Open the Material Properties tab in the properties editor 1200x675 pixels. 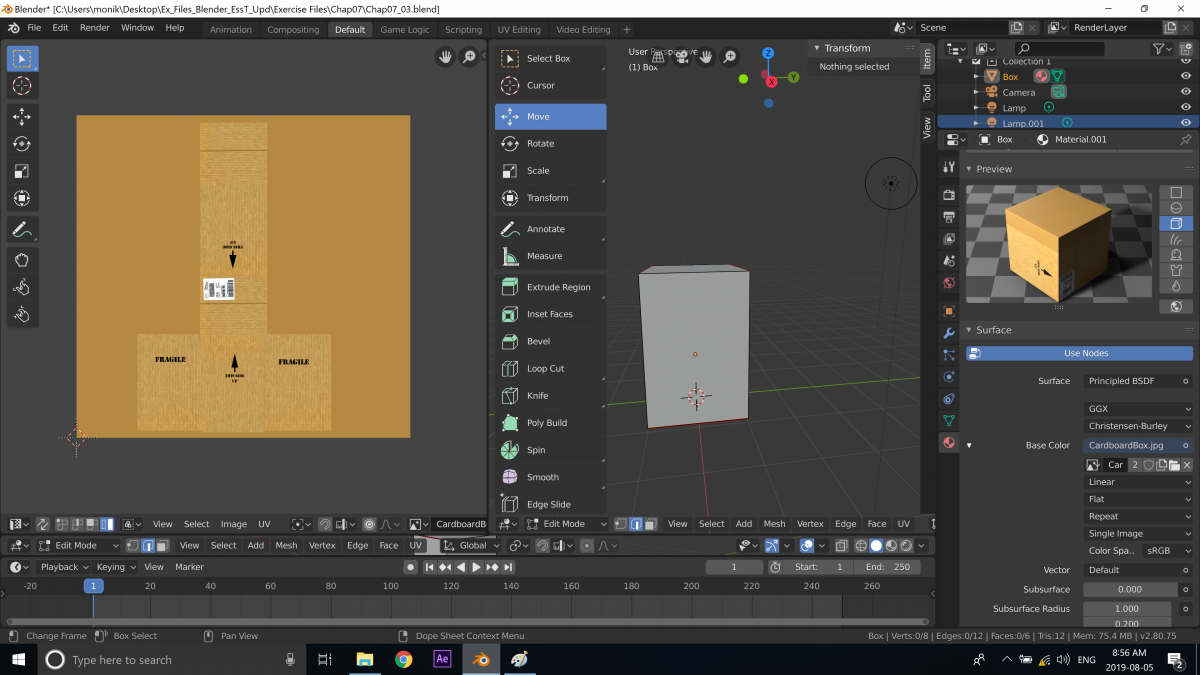click(948, 444)
